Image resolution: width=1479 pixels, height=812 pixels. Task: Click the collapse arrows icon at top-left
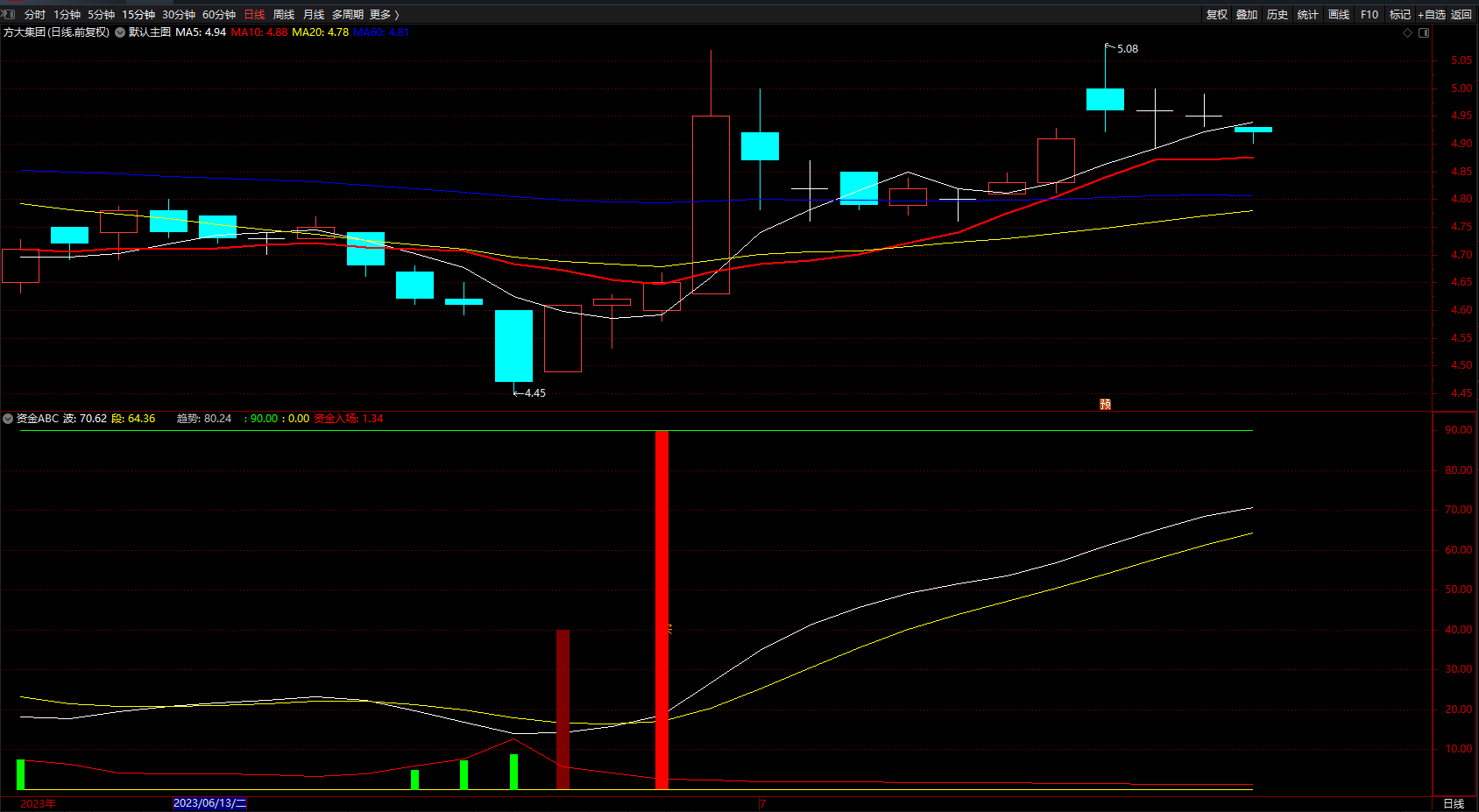point(9,14)
